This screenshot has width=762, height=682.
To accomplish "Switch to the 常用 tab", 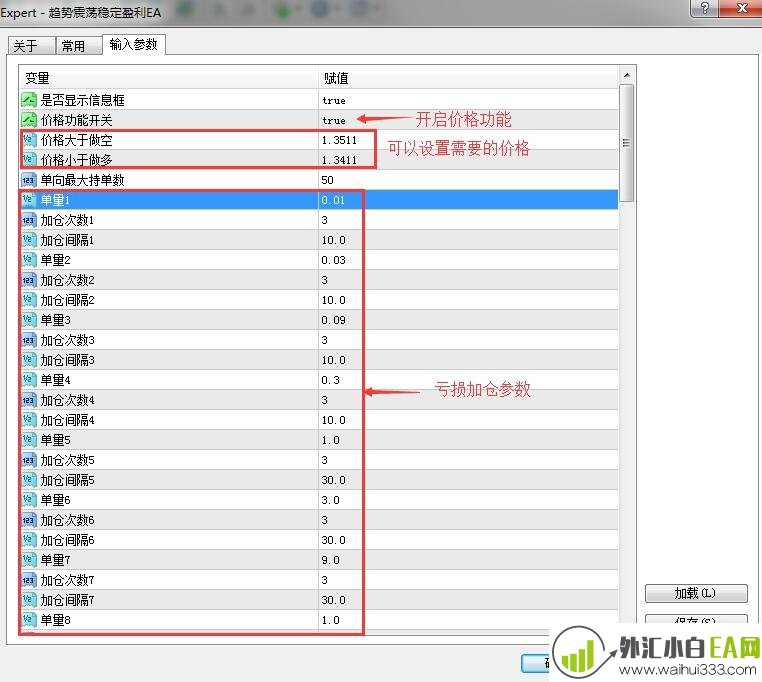I will click(79, 46).
